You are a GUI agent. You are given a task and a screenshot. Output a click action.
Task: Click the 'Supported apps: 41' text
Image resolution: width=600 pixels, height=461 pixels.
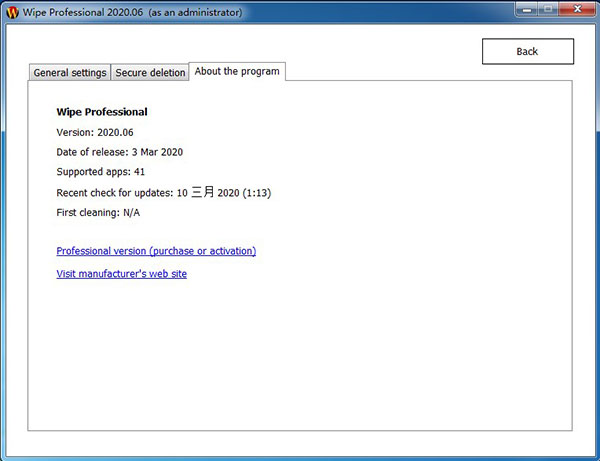tap(101, 172)
